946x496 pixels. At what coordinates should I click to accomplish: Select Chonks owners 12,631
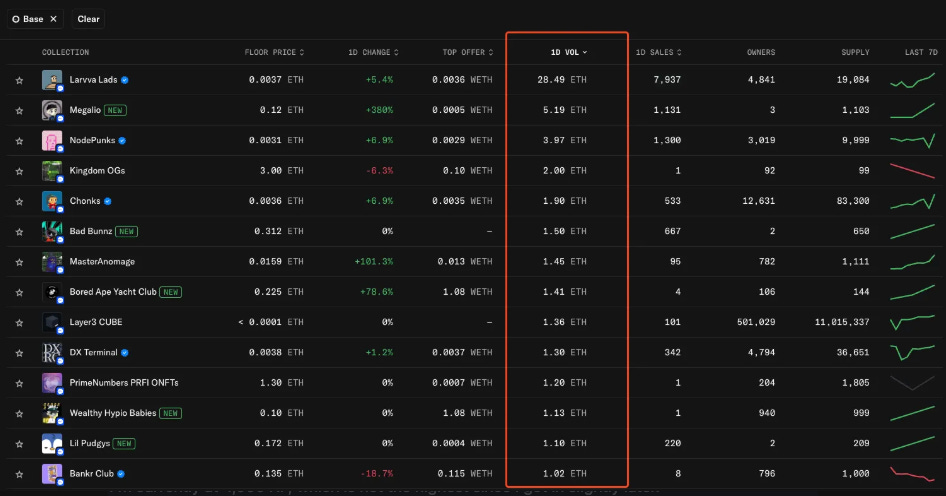758,201
